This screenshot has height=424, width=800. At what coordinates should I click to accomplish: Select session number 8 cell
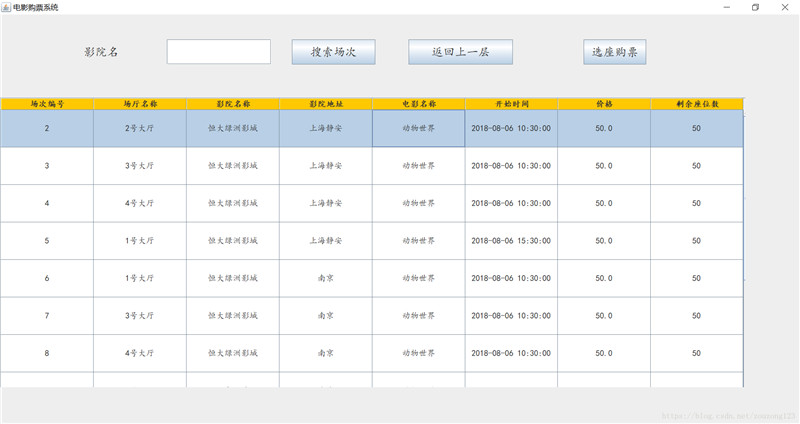click(47, 353)
